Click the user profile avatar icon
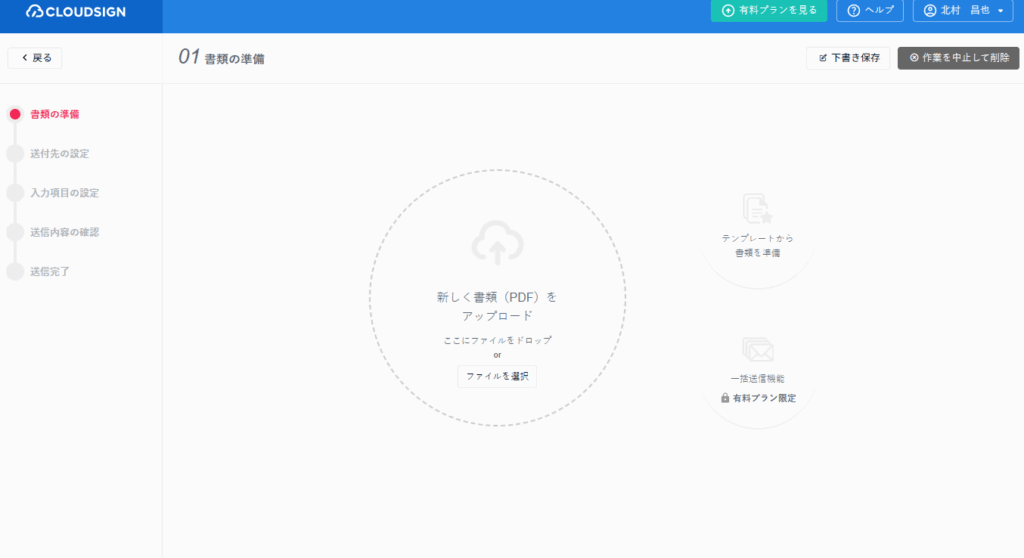The image size is (1024, 558). pyautogui.click(x=930, y=10)
